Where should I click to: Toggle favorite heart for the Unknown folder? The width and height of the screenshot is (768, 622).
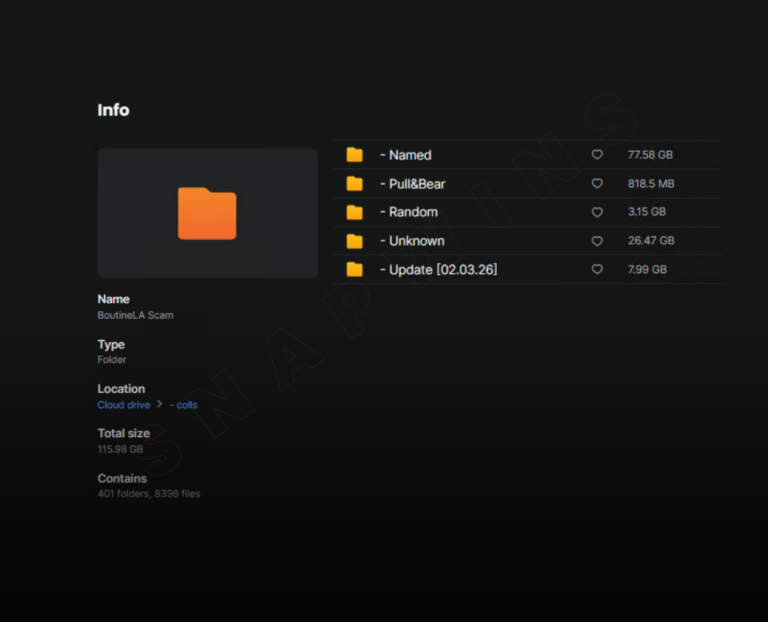597,241
